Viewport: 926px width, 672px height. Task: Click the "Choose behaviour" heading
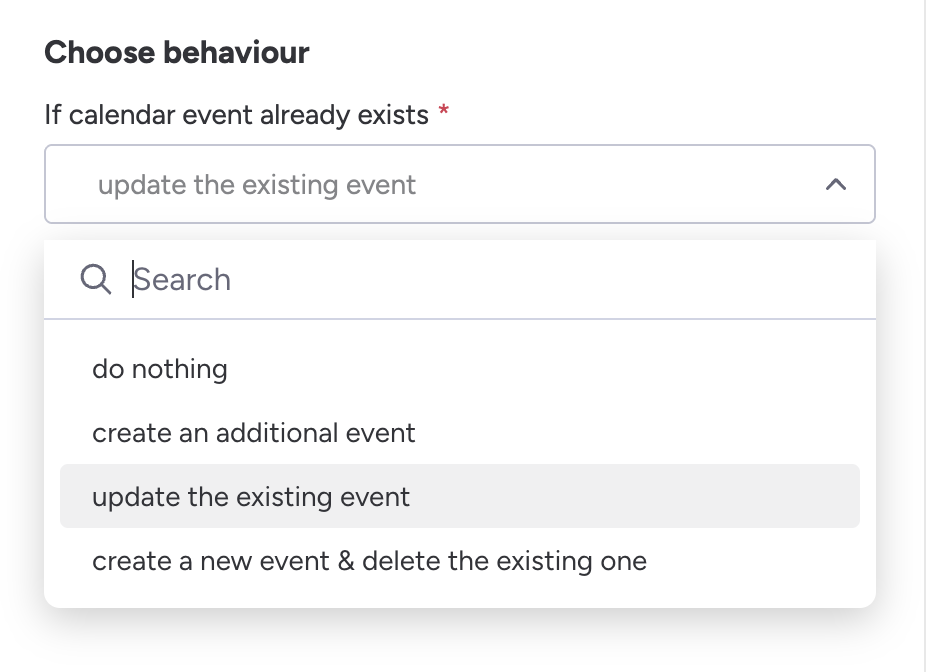[177, 52]
